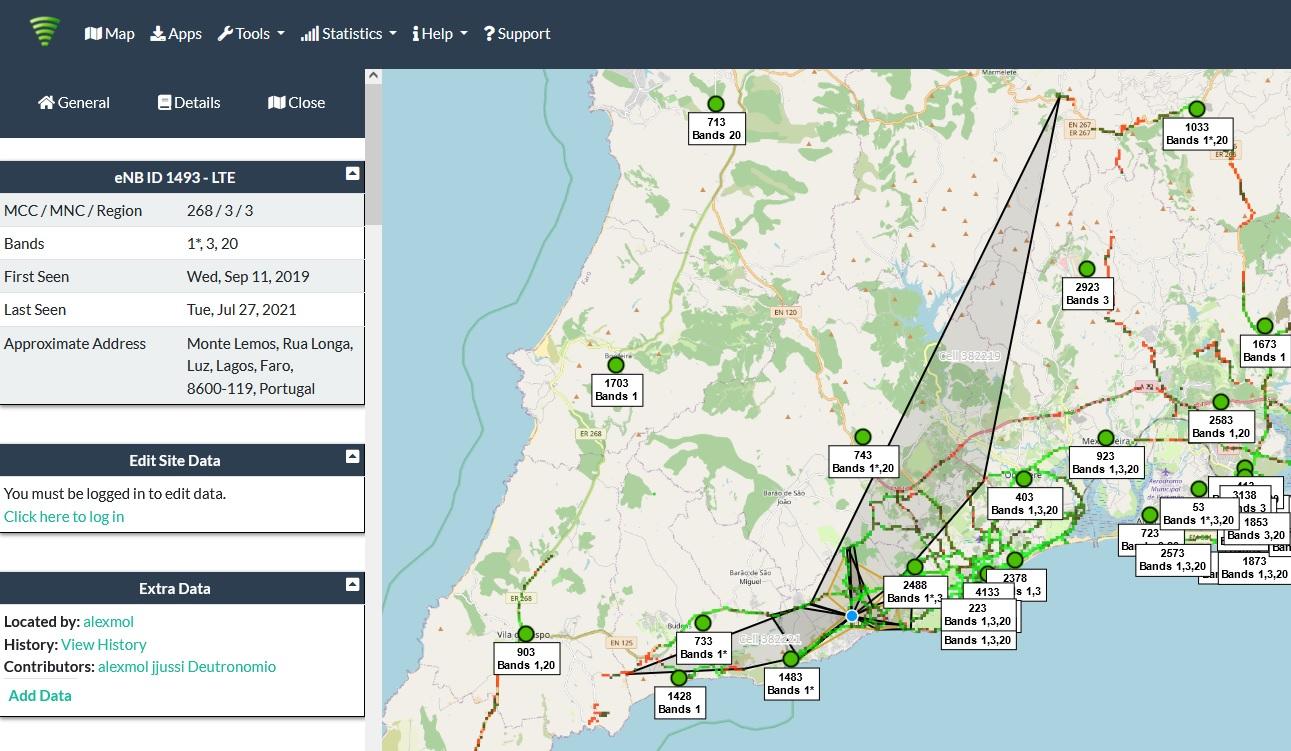Screen dimensions: 1291x751
Task: Select tower marker 1703 on map
Action: (616, 365)
